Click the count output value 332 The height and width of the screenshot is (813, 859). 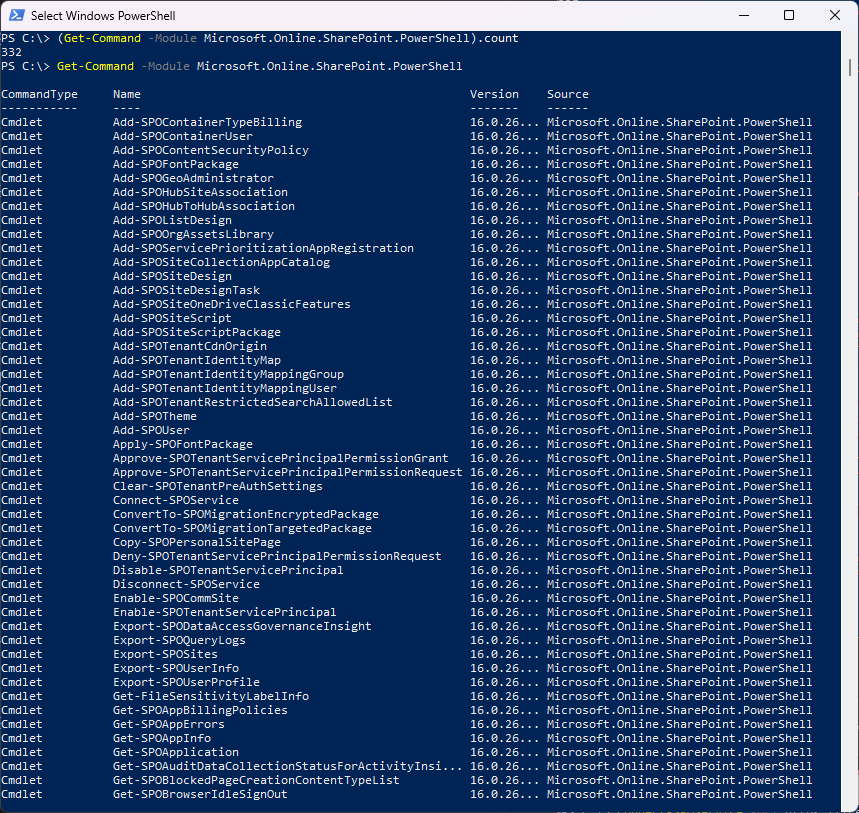click(12, 52)
